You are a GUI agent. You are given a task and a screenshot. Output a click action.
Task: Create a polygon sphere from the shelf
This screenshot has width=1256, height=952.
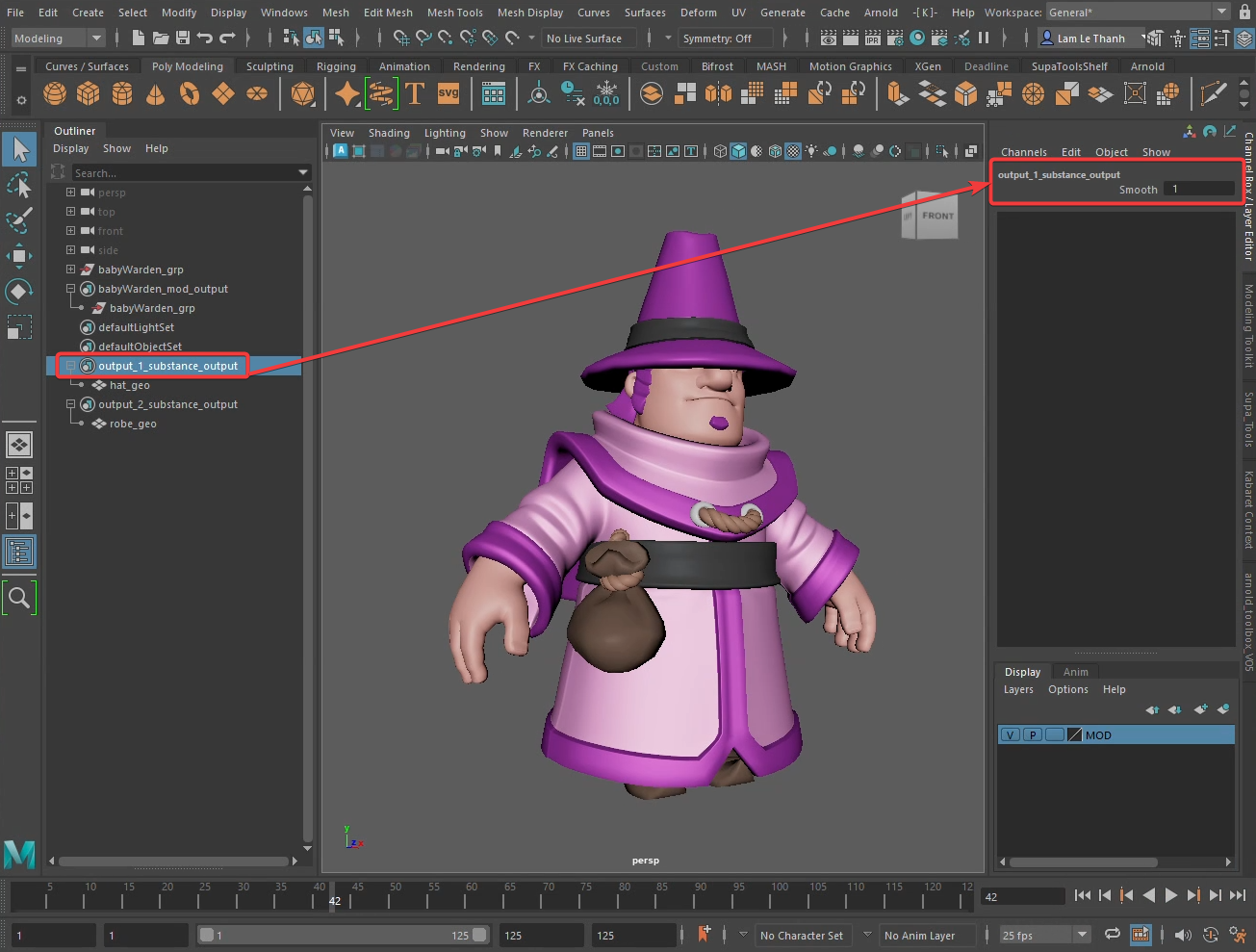[x=56, y=93]
